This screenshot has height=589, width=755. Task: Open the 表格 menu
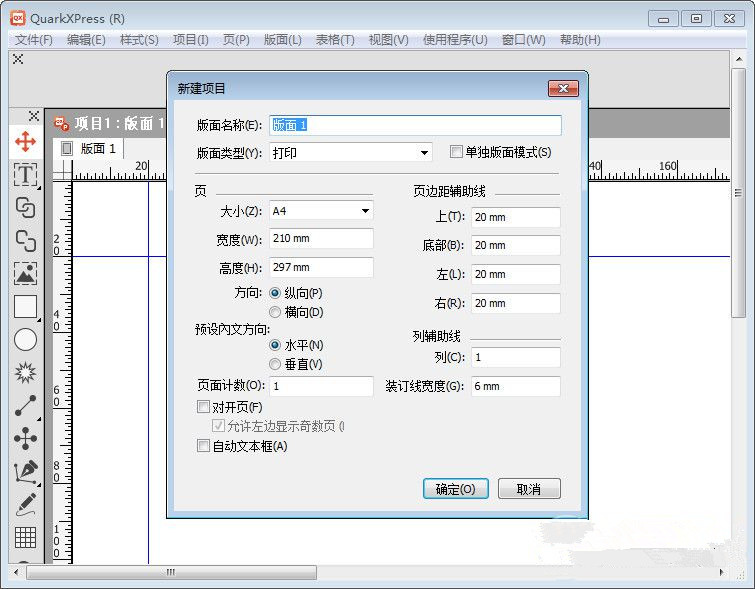[335, 39]
